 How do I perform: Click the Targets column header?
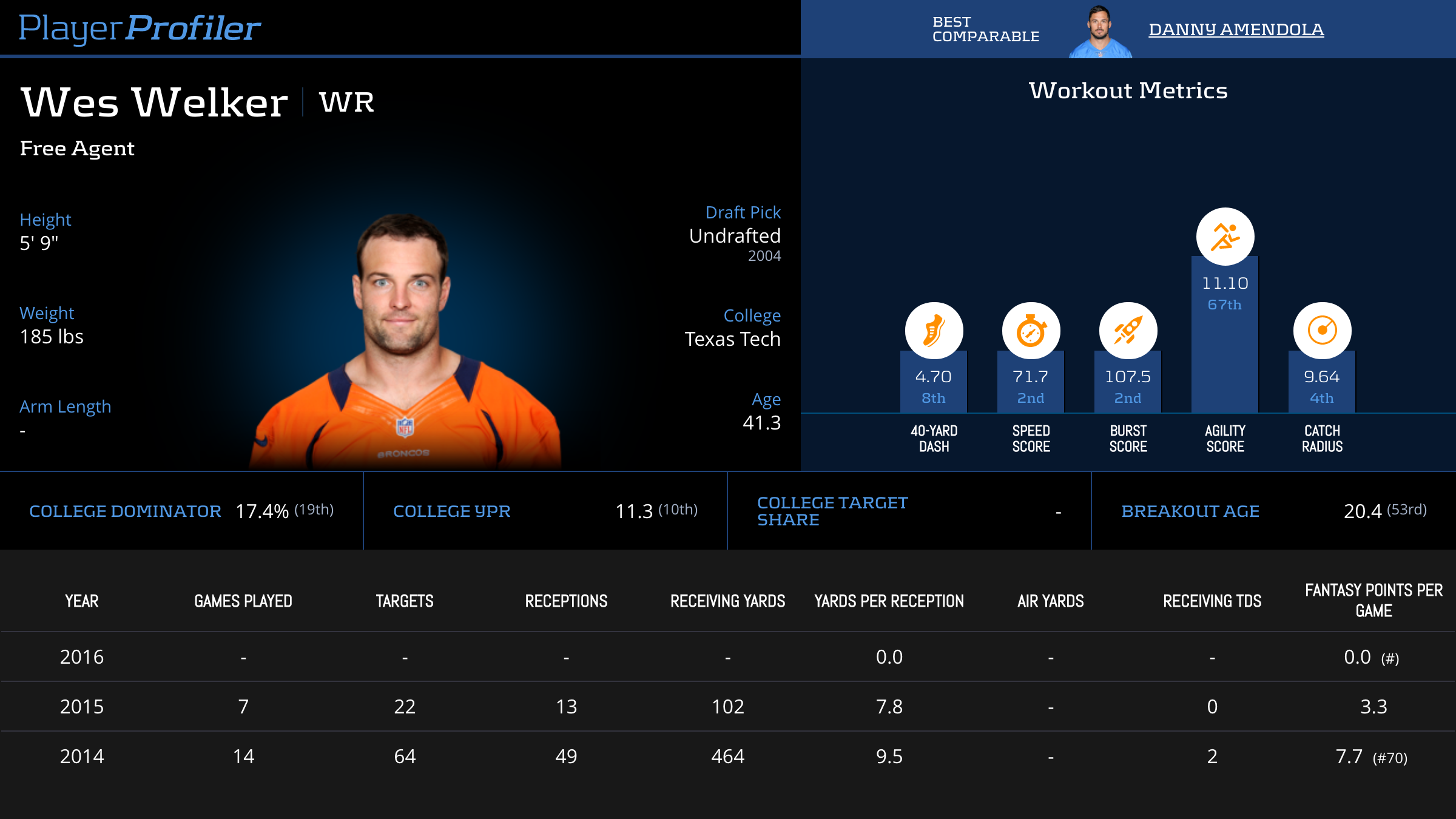point(404,601)
